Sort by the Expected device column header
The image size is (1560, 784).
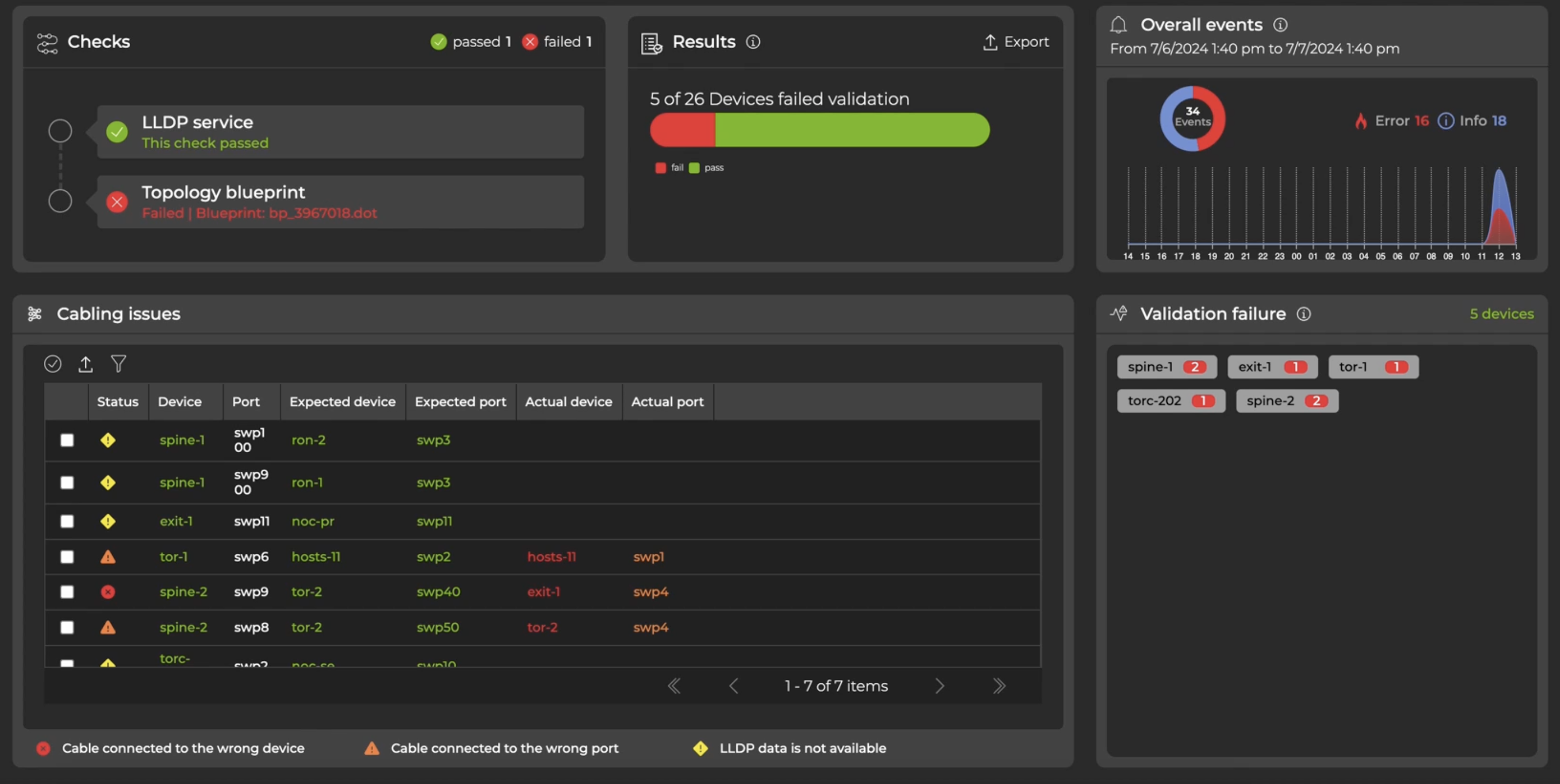(x=342, y=401)
